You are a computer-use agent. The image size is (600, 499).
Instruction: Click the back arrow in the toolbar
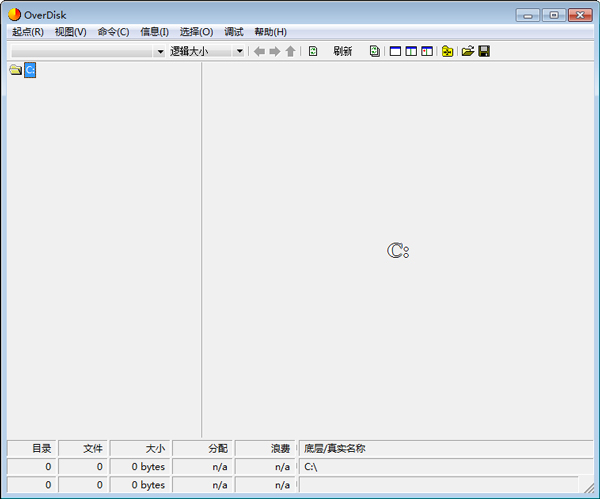coord(259,51)
